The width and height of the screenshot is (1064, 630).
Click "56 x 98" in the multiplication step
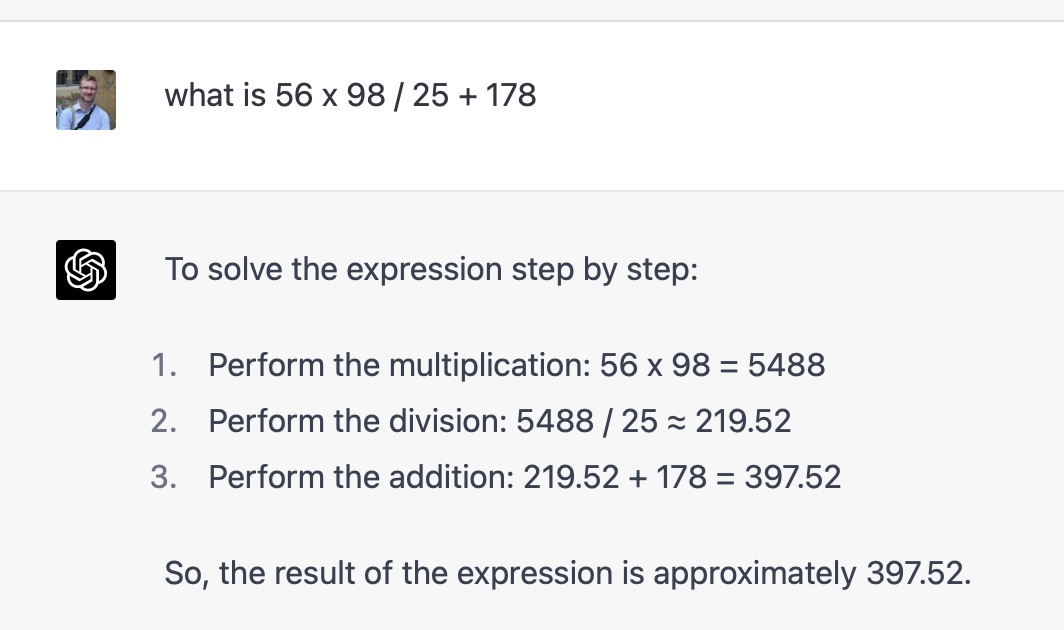coord(654,365)
